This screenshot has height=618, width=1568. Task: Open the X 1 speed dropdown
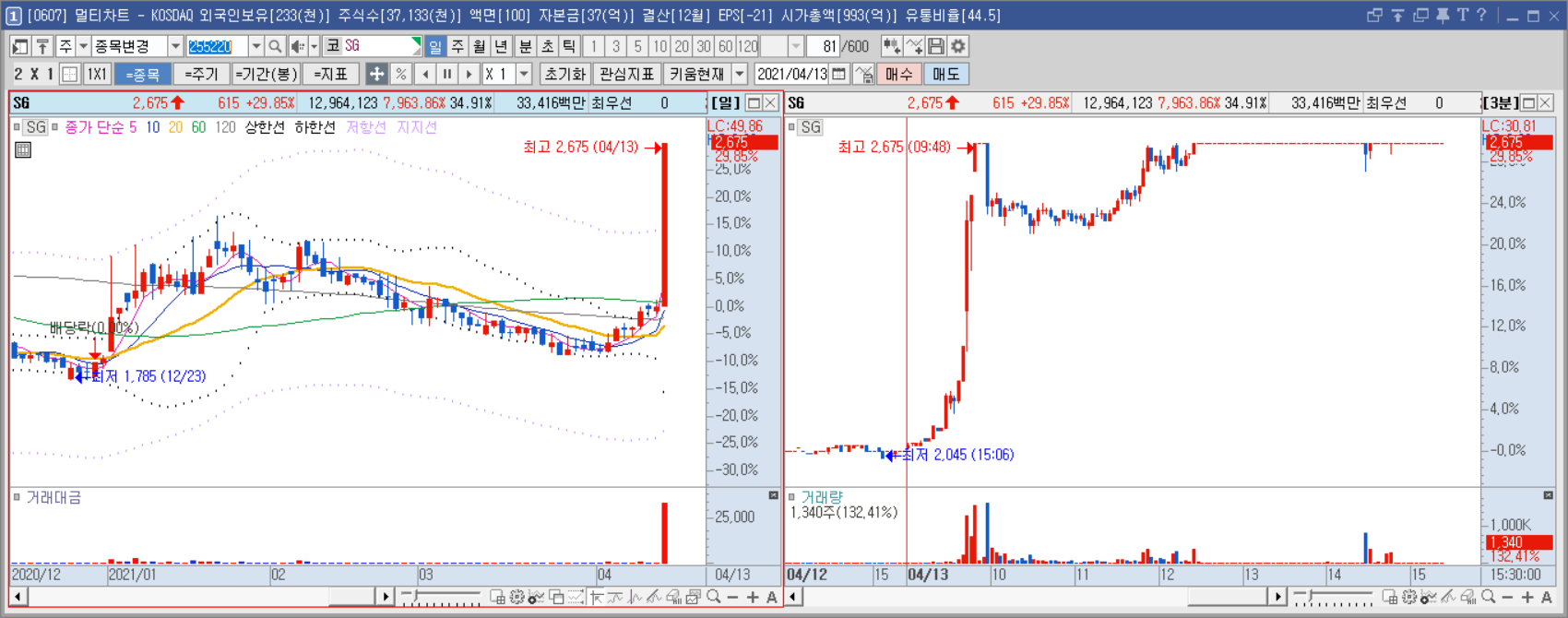click(524, 74)
